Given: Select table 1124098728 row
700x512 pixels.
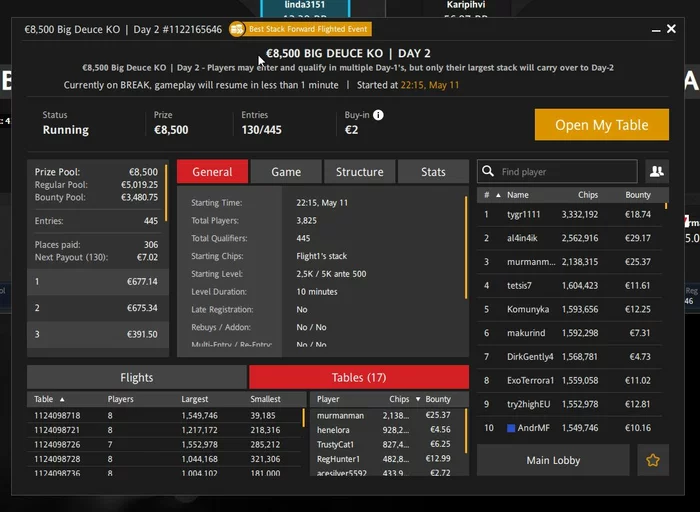Looking at the screenshot, I should [x=164, y=459].
